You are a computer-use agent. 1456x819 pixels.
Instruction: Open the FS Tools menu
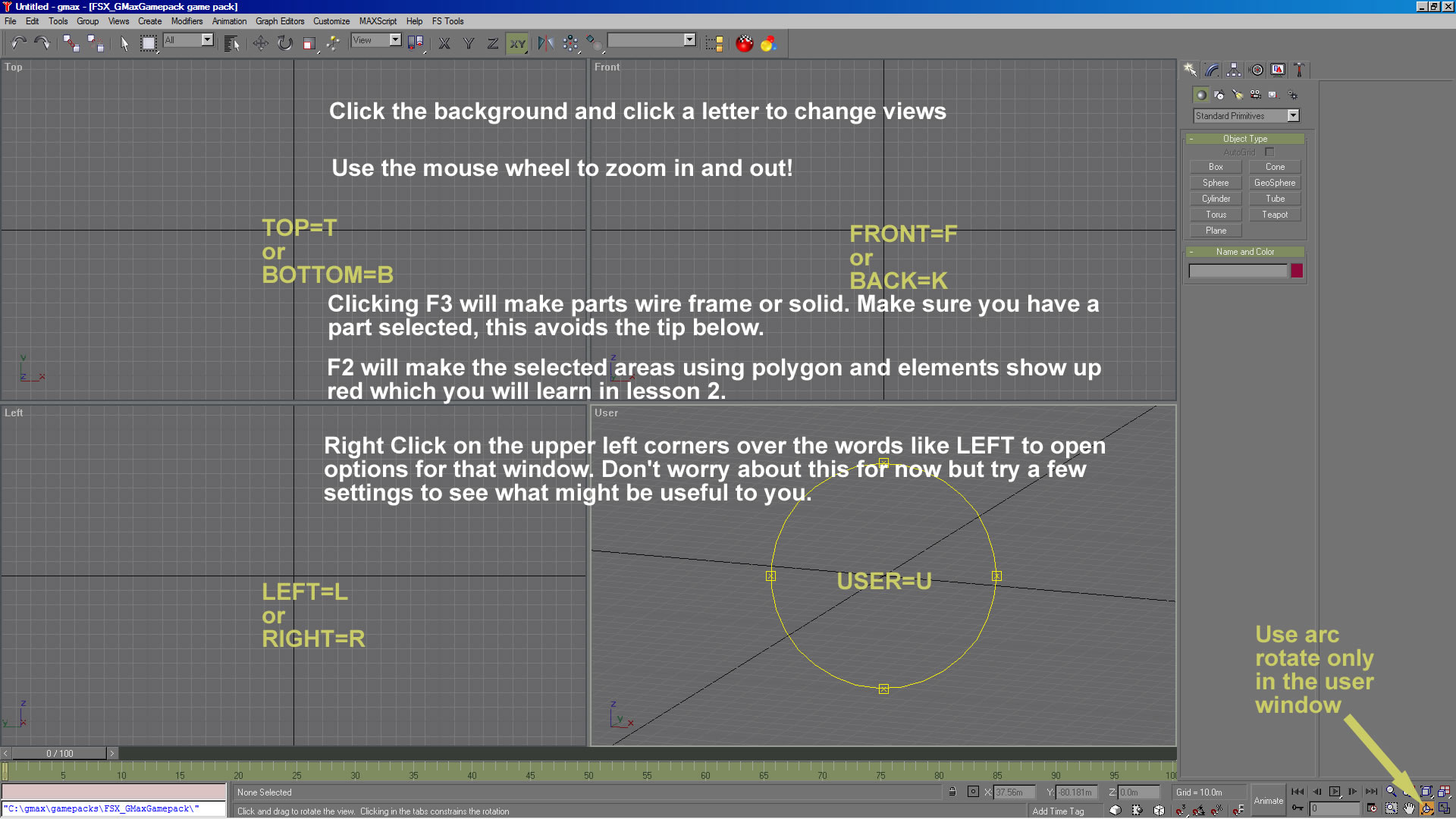click(447, 21)
